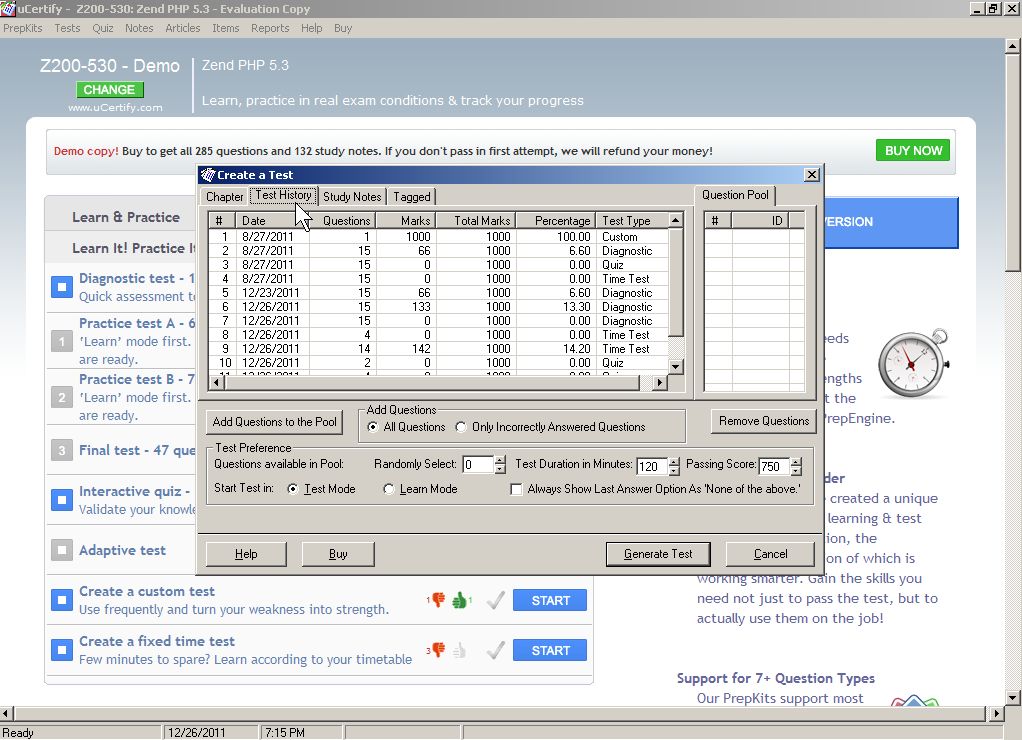Switch to the Chapter tab
Viewport: 1022px width, 740px height.
tap(224, 196)
